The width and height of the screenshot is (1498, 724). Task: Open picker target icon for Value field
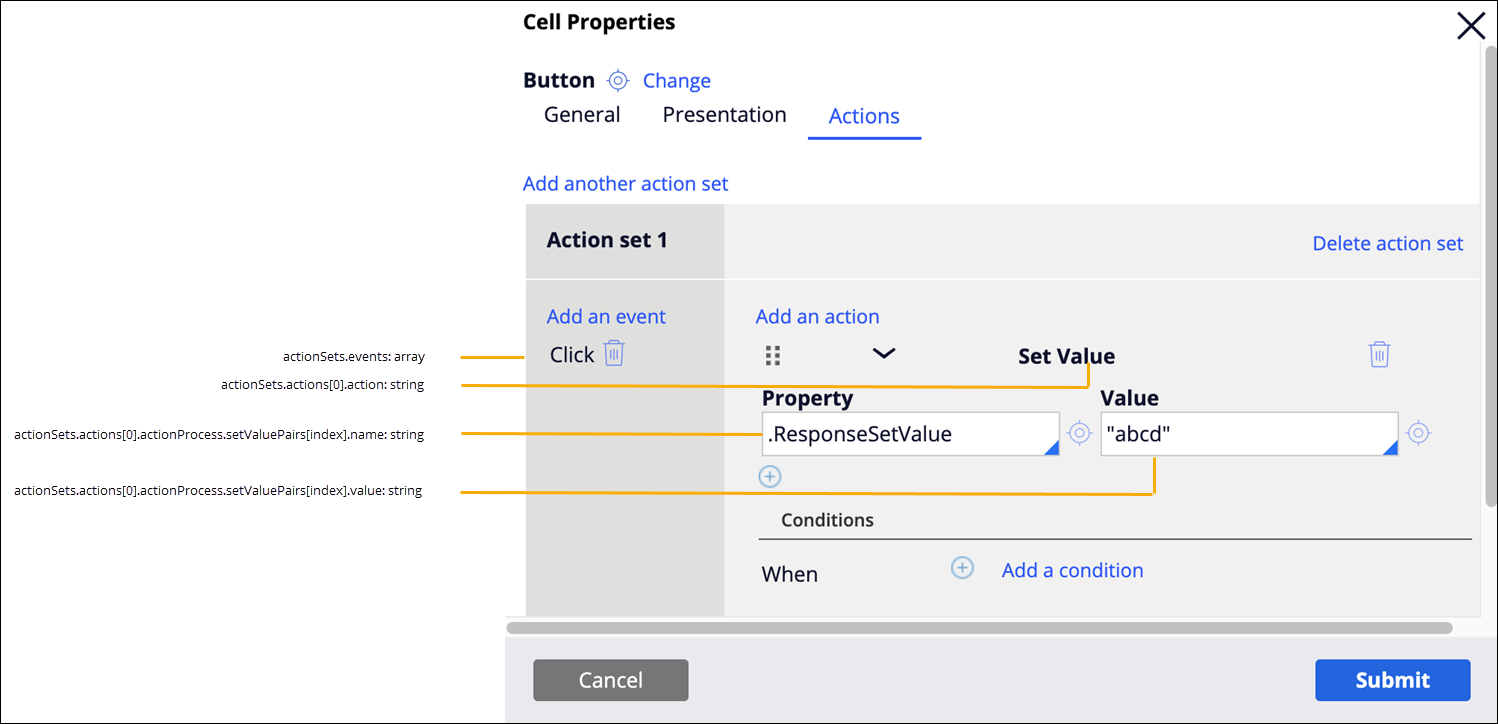point(1418,433)
